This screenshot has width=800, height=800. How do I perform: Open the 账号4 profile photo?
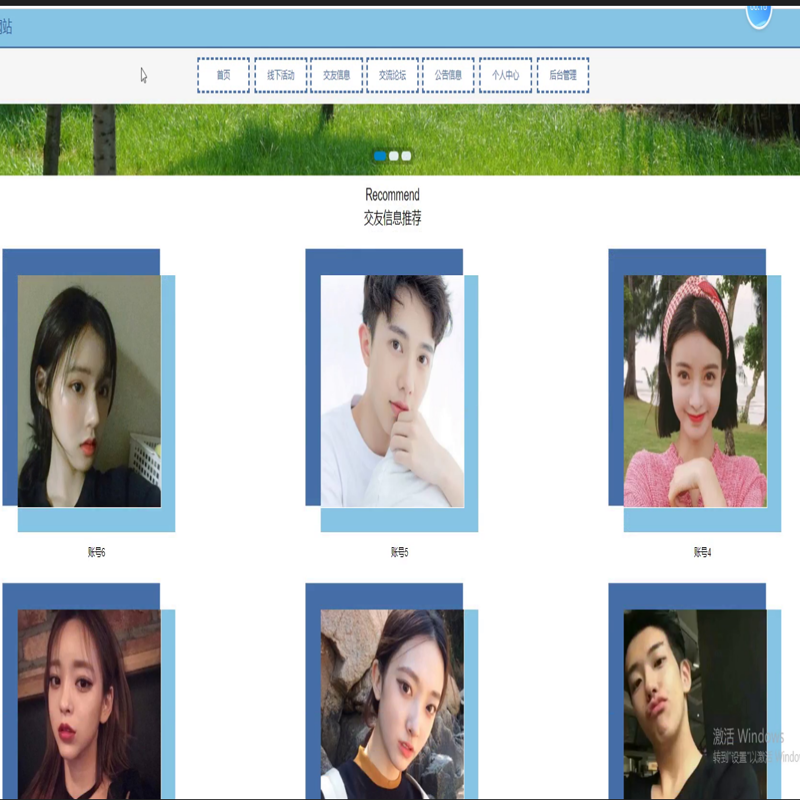click(x=695, y=391)
